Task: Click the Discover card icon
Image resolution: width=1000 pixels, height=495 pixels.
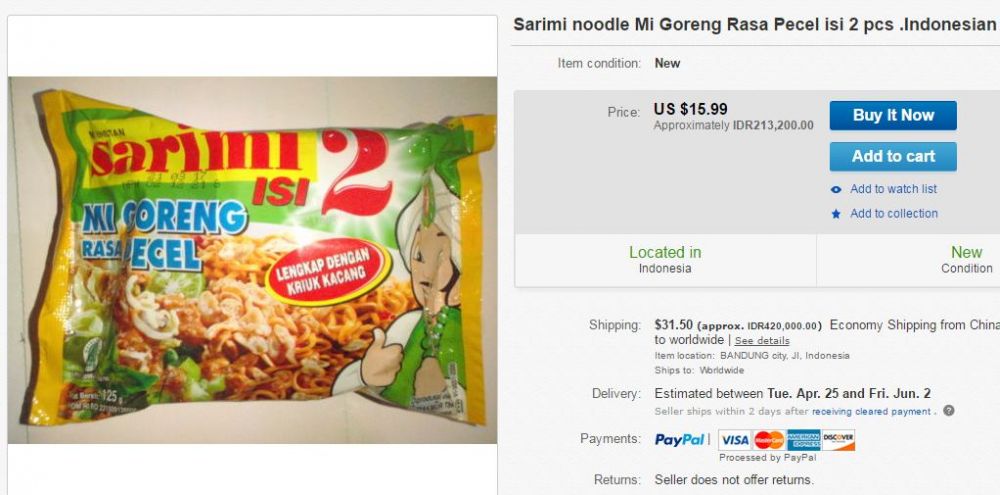Action: pyautogui.click(x=838, y=440)
